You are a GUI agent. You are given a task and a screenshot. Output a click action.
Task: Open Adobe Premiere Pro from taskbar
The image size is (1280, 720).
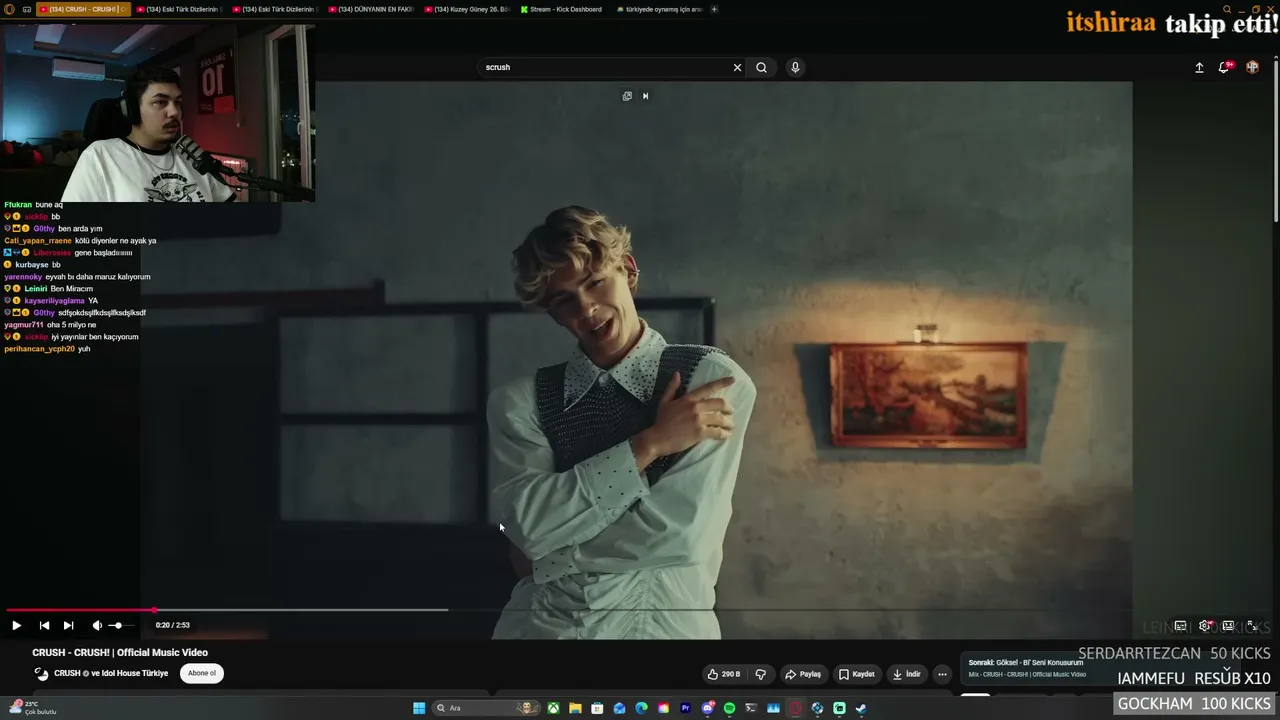point(685,708)
